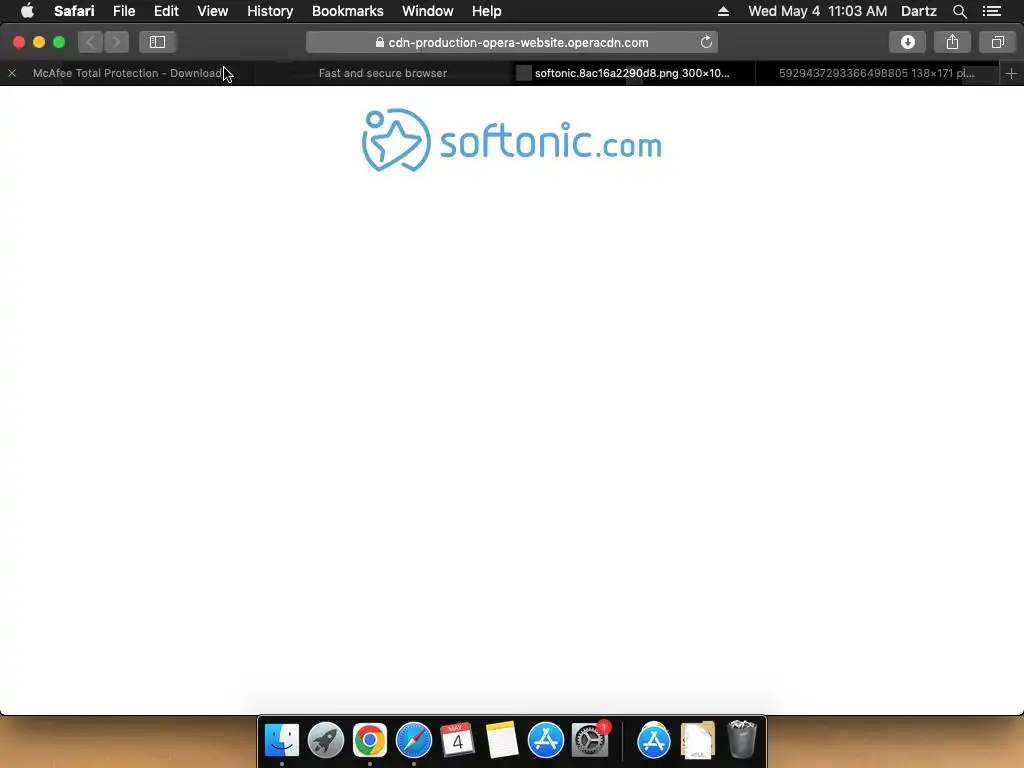Click the lock icon in address bar
1024x768 pixels.
[x=379, y=42]
